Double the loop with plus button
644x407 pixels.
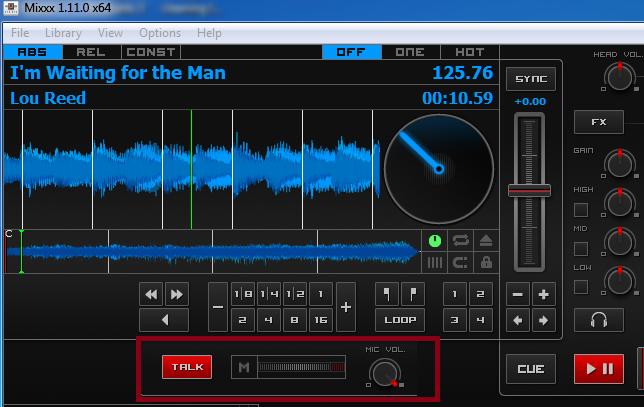coord(346,307)
